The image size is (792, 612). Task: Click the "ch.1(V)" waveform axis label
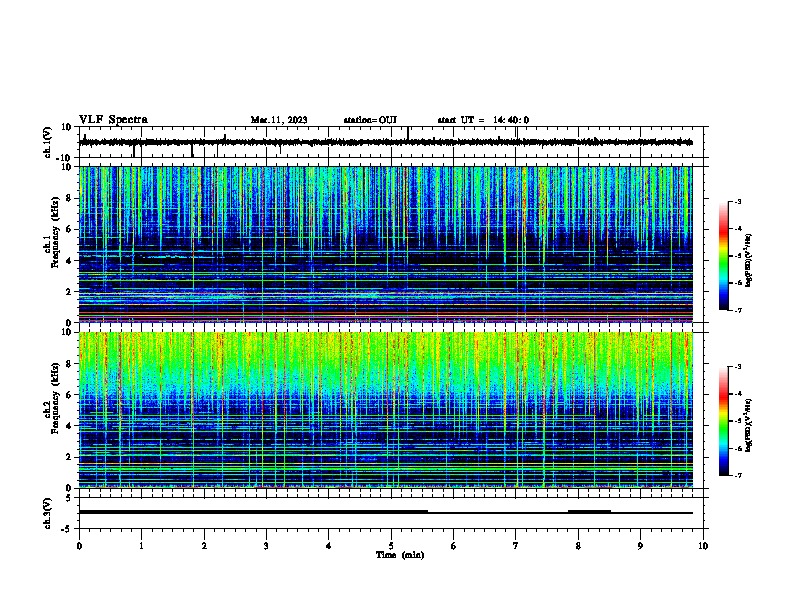pos(48,142)
